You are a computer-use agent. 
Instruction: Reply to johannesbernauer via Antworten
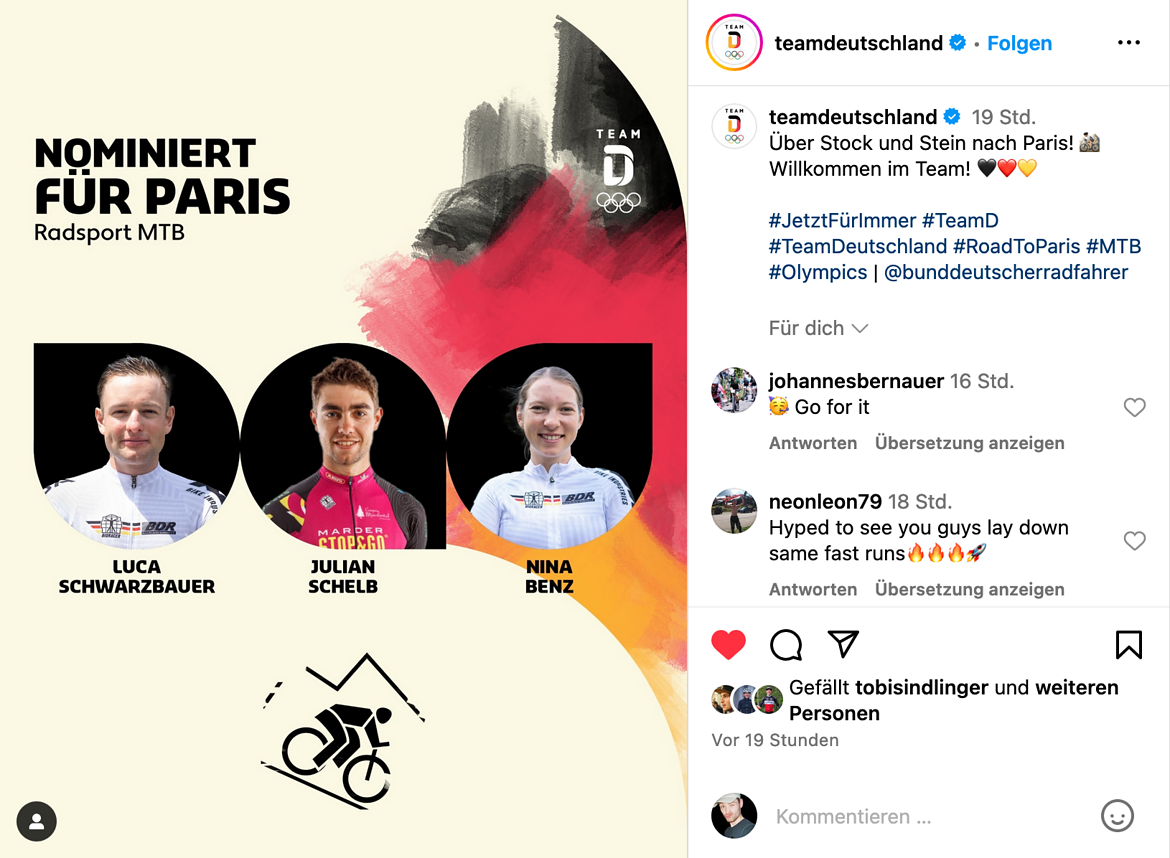[x=813, y=443]
